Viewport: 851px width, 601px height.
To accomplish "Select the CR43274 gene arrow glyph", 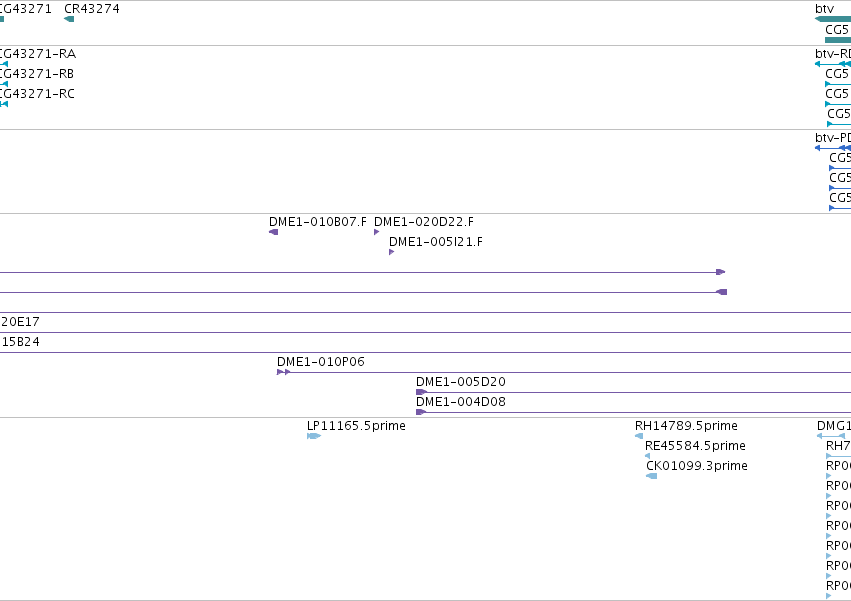I will [69, 19].
